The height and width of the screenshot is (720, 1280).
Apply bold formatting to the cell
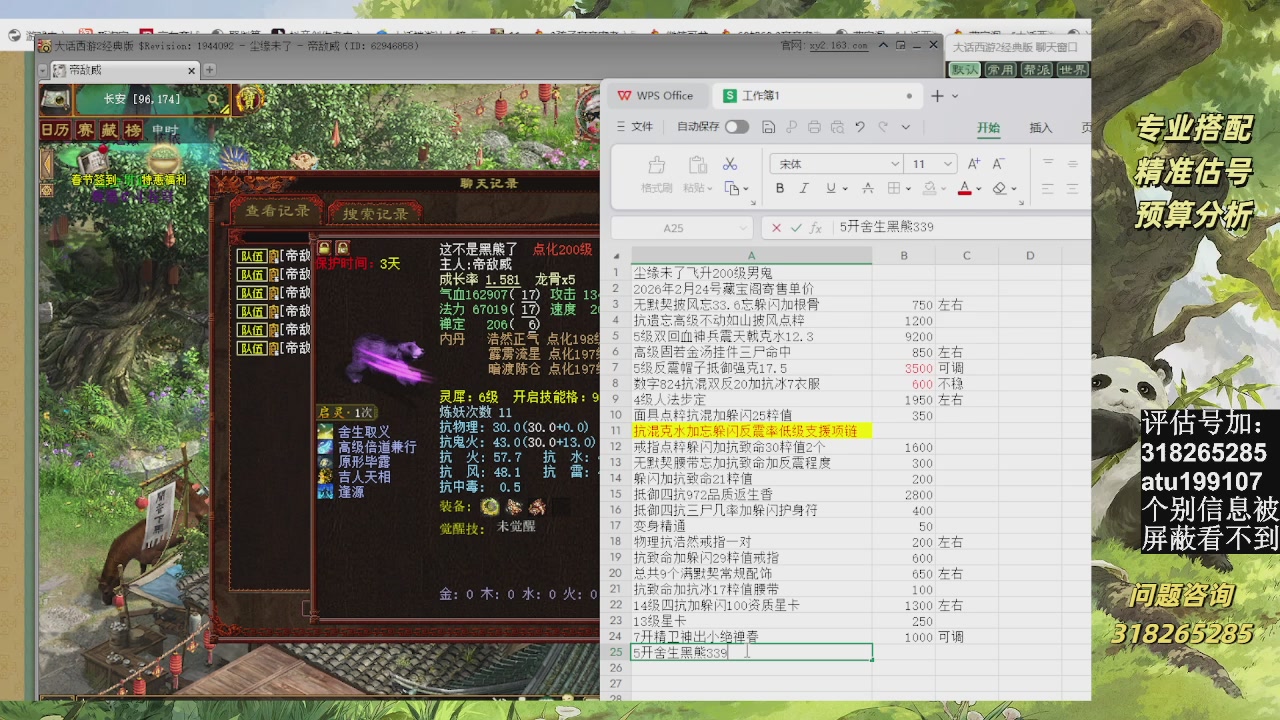point(780,188)
